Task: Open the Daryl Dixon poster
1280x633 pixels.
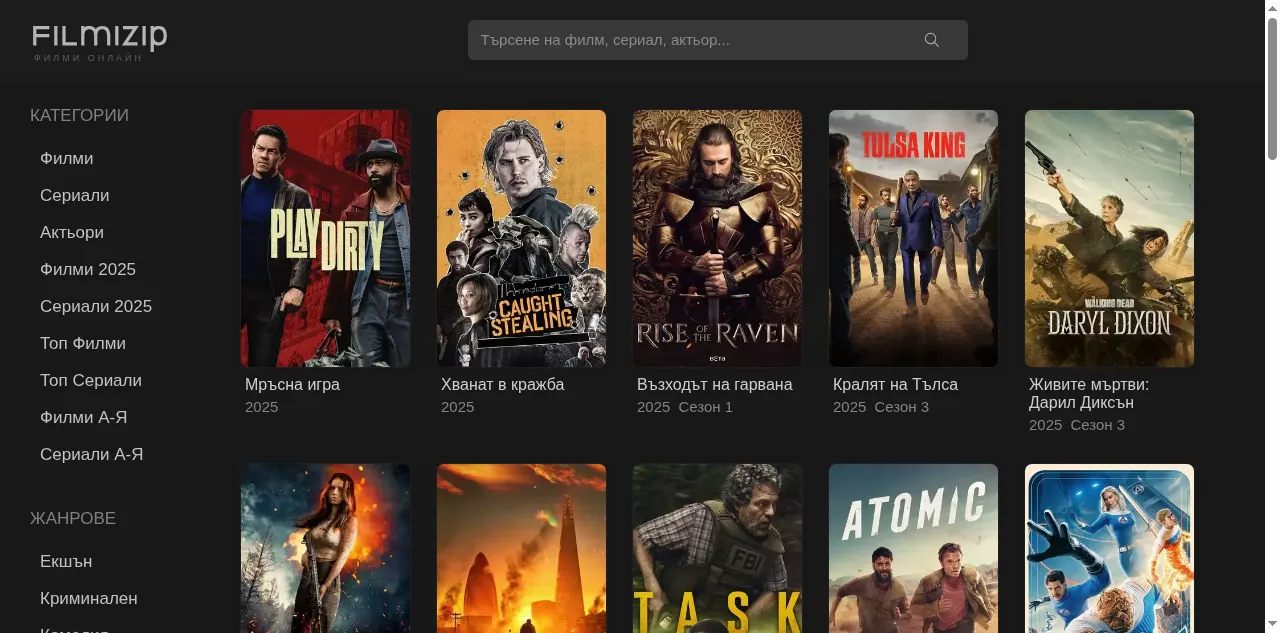Action: coord(1110,238)
